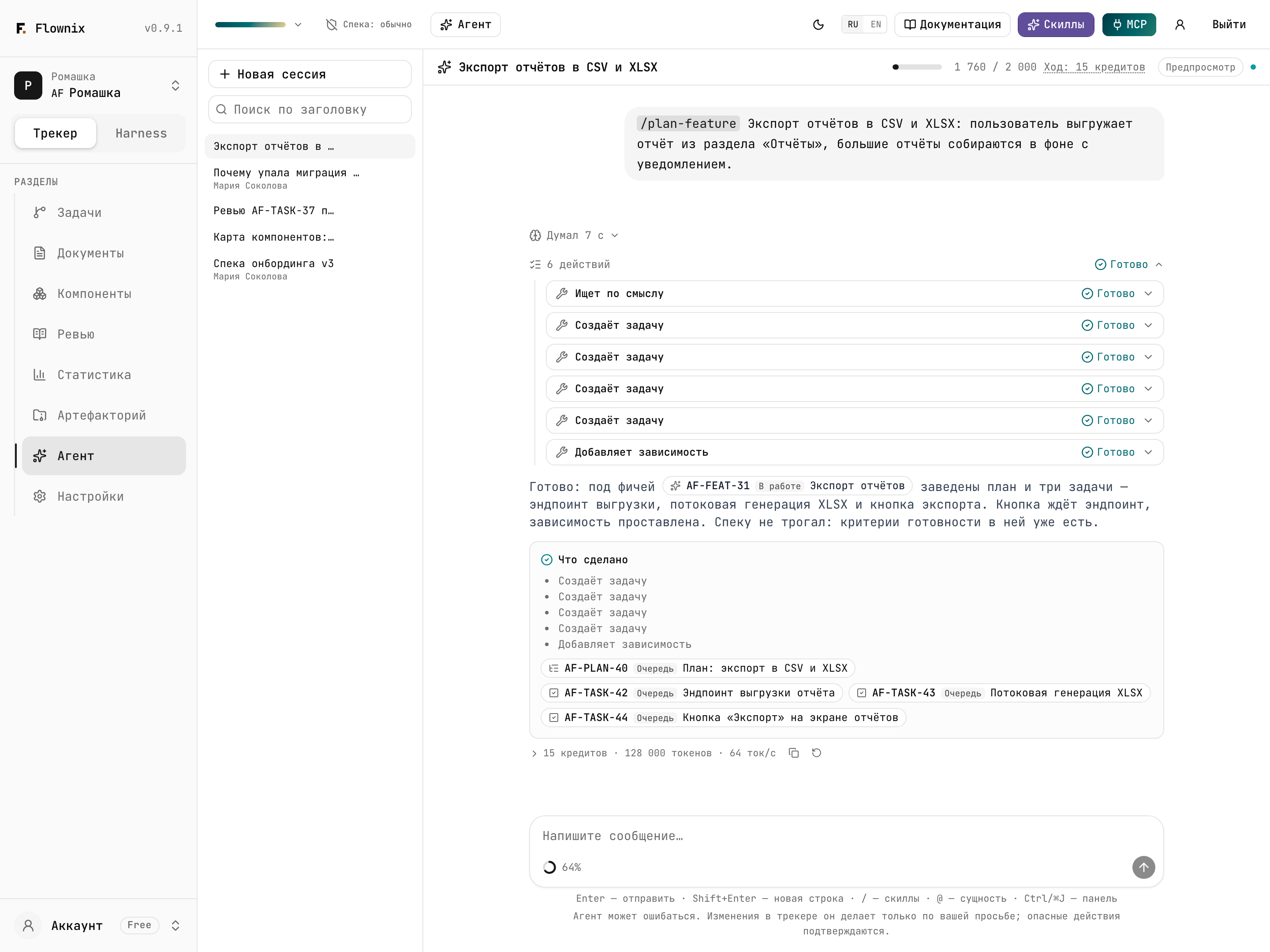This screenshot has height=952, width=1270.
Task: Switch to the Harness tab
Action: coord(141,133)
